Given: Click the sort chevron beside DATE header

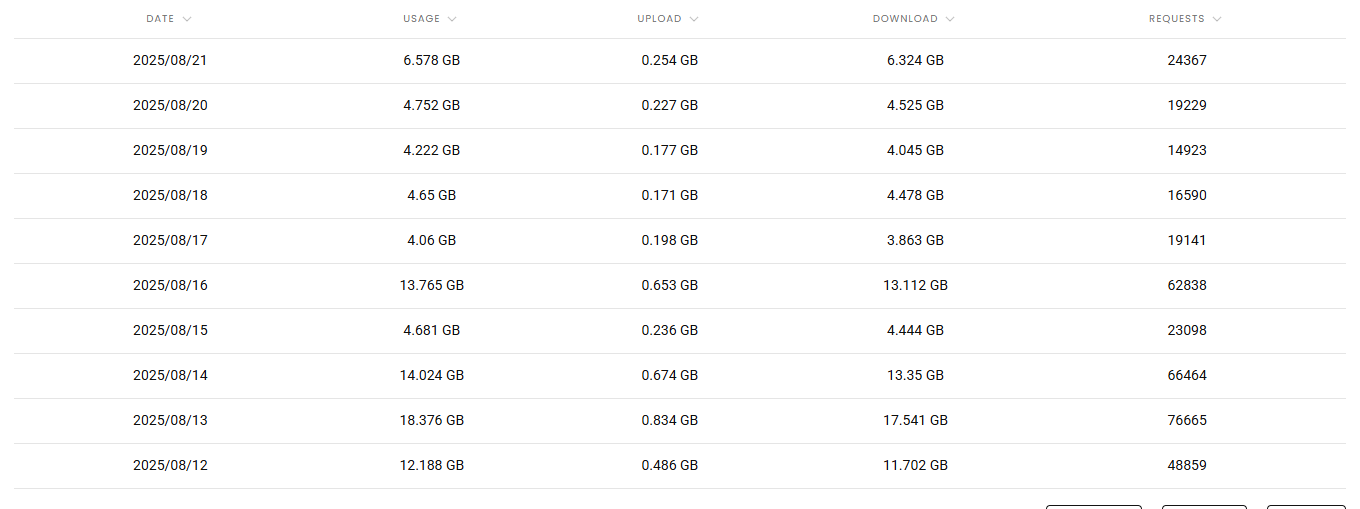Looking at the screenshot, I should pyautogui.click(x=188, y=19).
